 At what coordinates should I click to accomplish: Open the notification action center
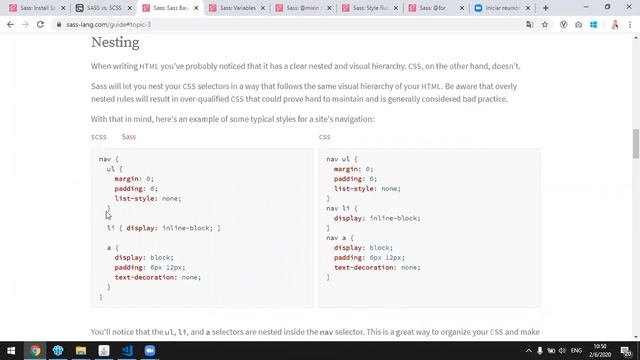626,351
